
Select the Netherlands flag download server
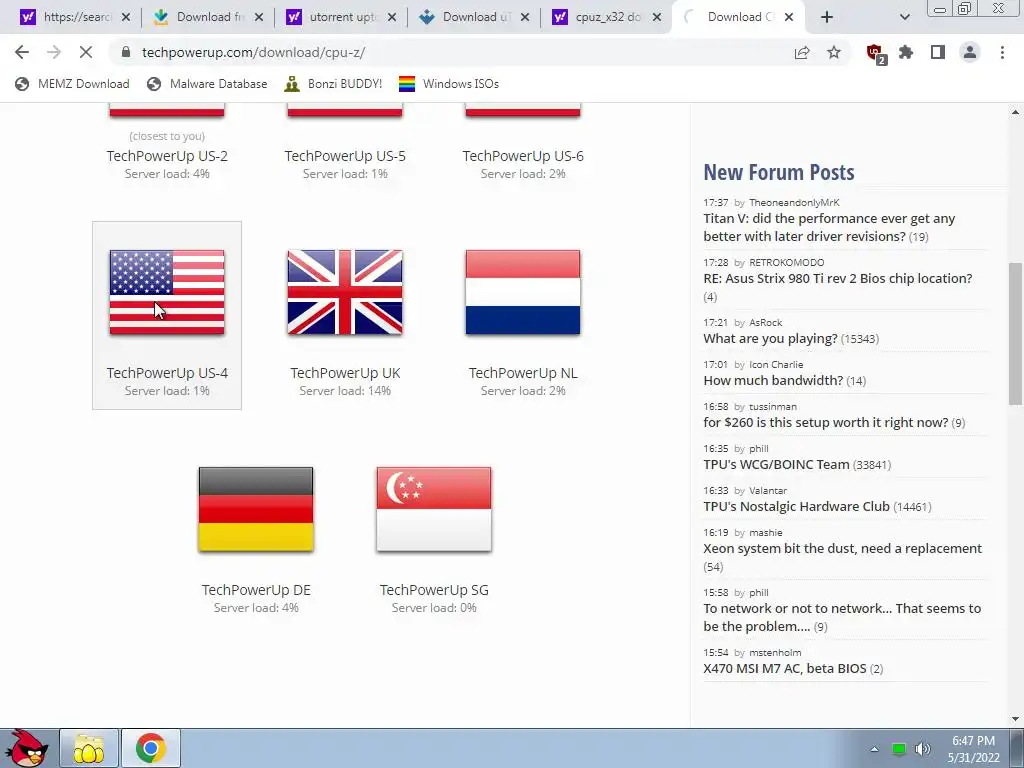tap(522, 292)
